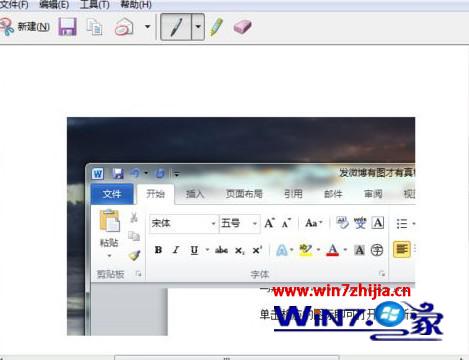This screenshot has width=469, height=360.
Task: Open the Undo history dropdown in Word
Action: 146,173
